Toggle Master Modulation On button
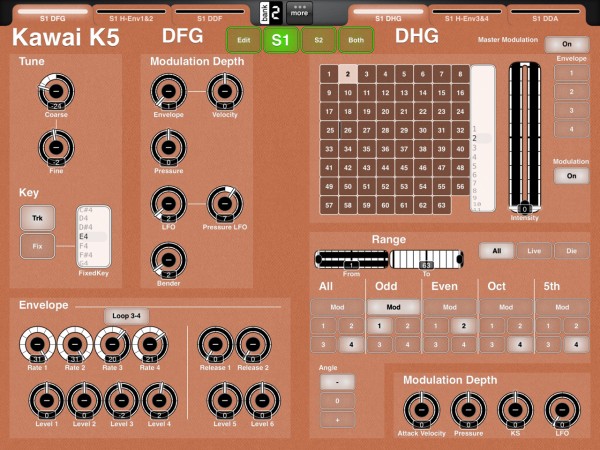Image resolution: width=600 pixels, height=450 pixels. click(x=567, y=44)
